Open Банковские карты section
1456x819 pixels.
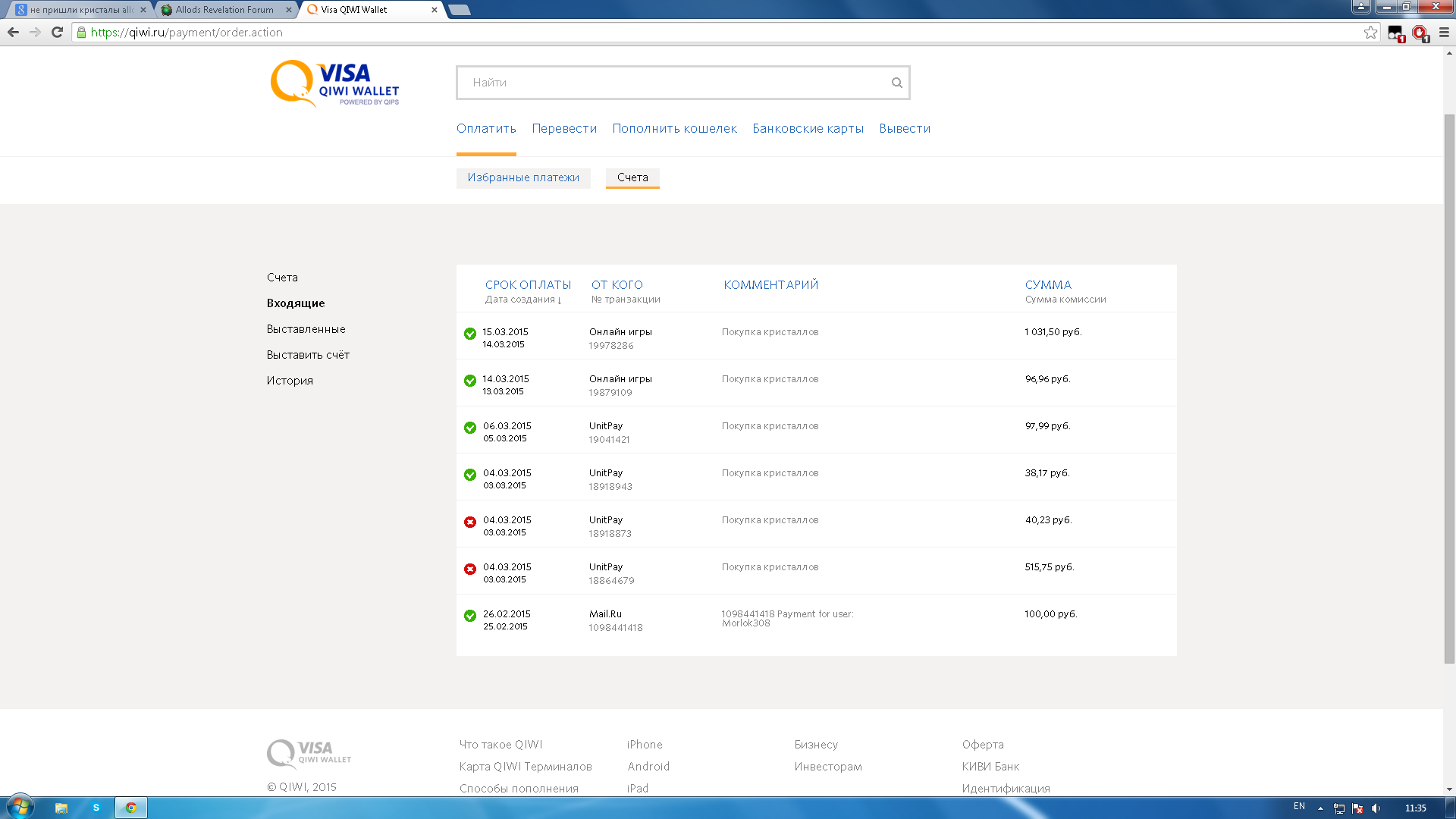[x=808, y=129]
